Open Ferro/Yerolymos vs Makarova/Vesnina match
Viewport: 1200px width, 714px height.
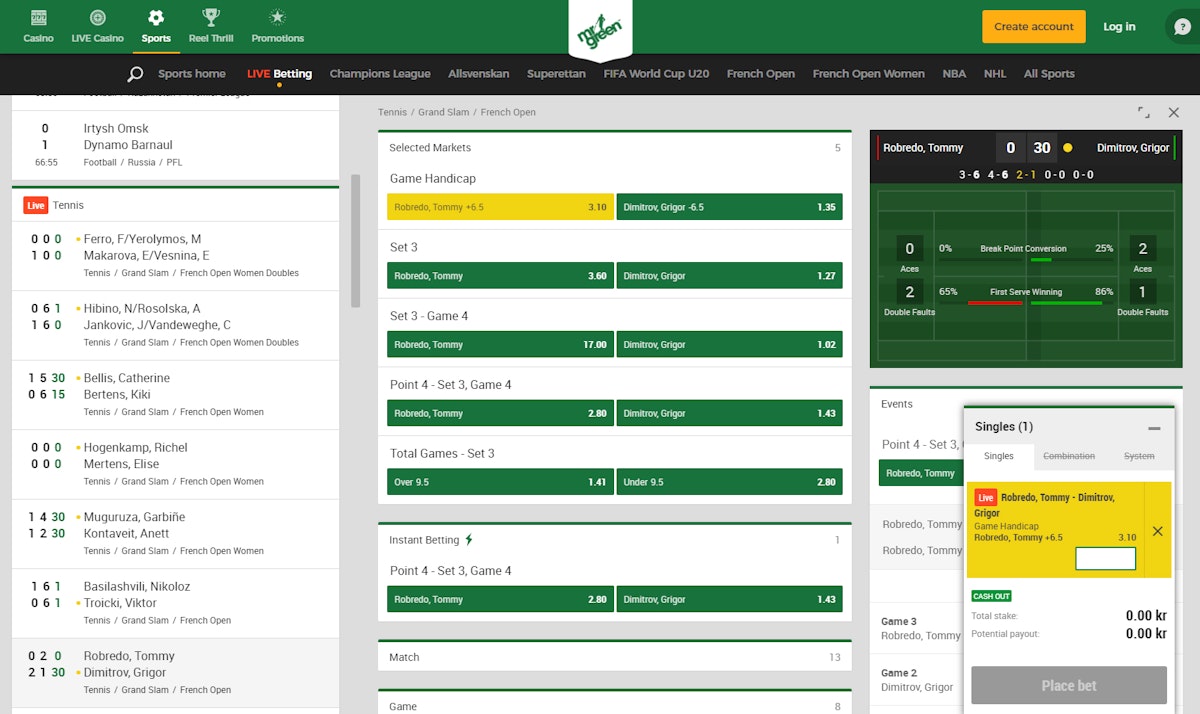tap(176, 256)
